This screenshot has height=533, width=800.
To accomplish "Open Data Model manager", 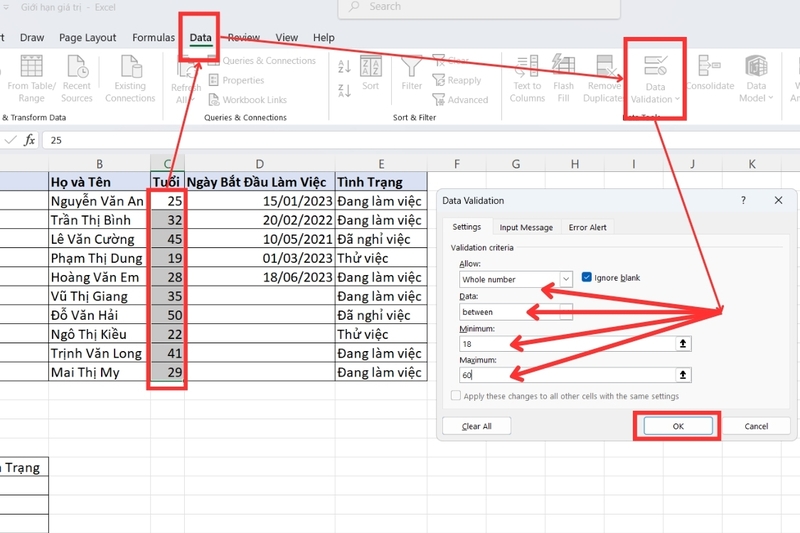I will tap(756, 79).
